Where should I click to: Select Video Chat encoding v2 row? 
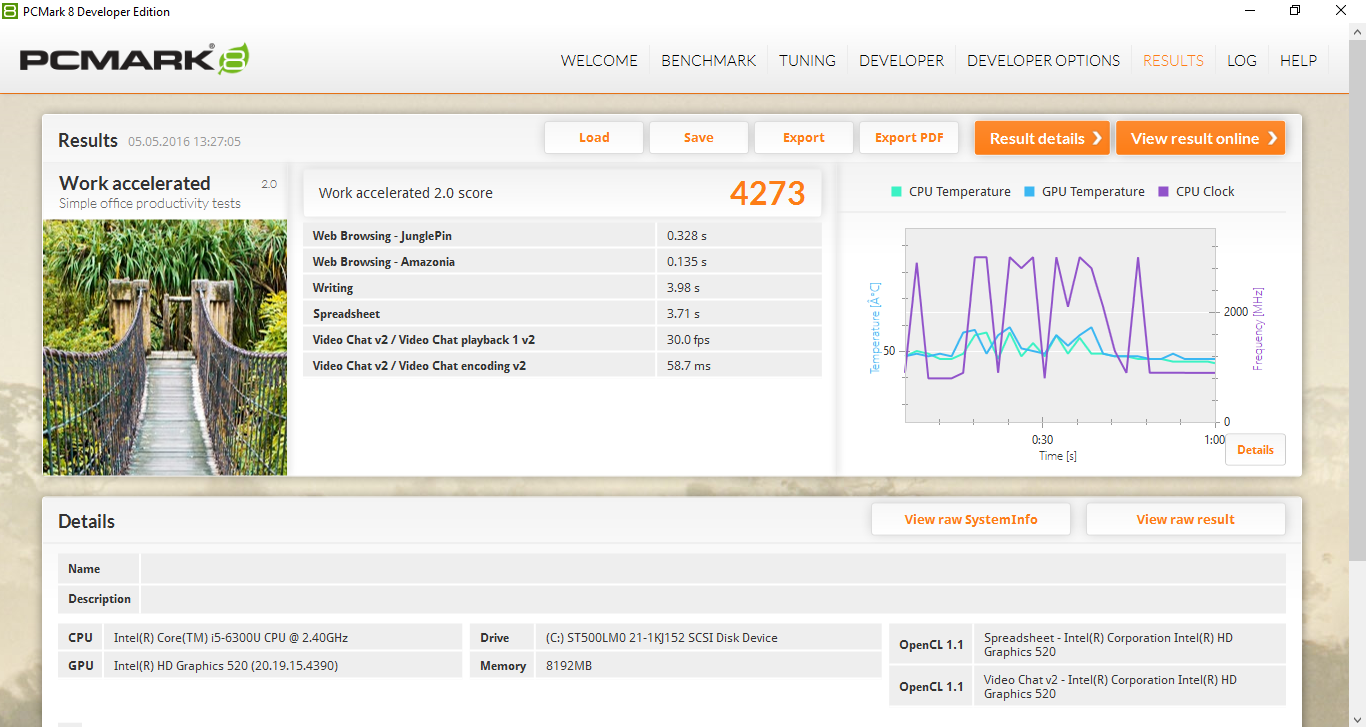pyautogui.click(x=562, y=366)
